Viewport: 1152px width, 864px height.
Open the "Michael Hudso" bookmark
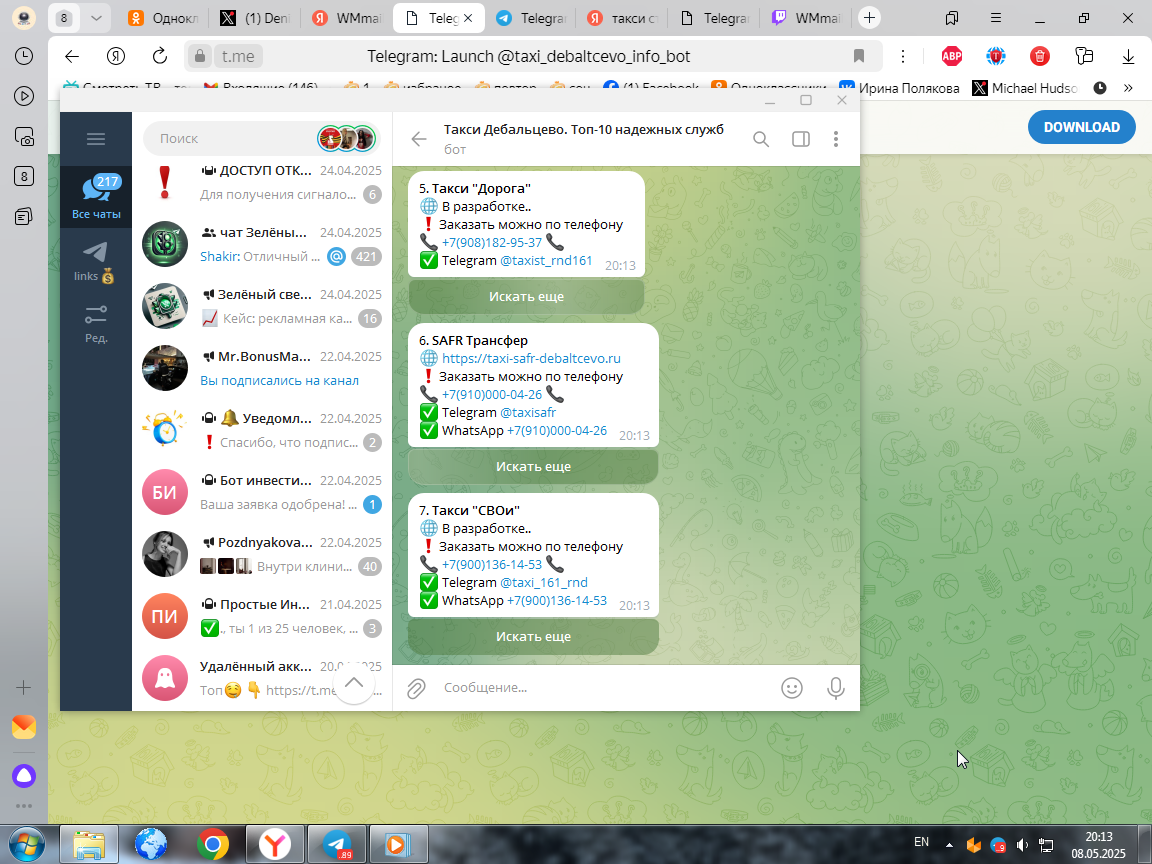pyautogui.click(x=1024, y=88)
